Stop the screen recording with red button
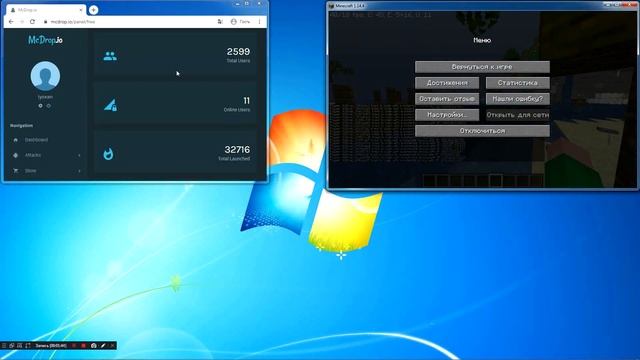This screenshot has height=360, width=640. pyautogui.click(x=84, y=346)
